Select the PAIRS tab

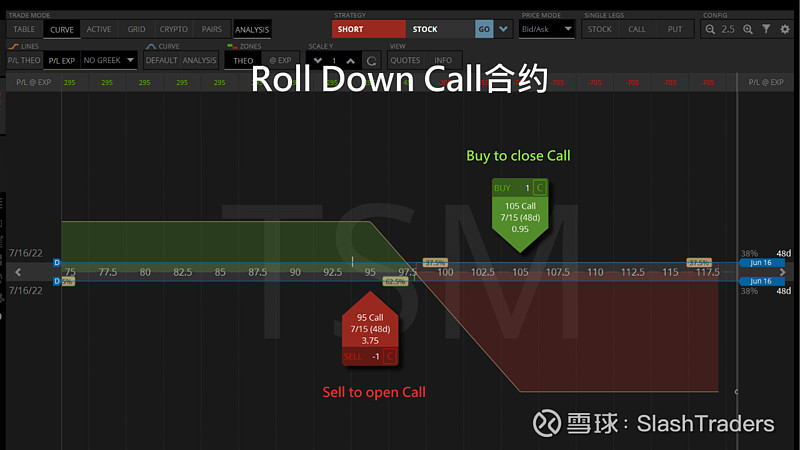coord(212,29)
